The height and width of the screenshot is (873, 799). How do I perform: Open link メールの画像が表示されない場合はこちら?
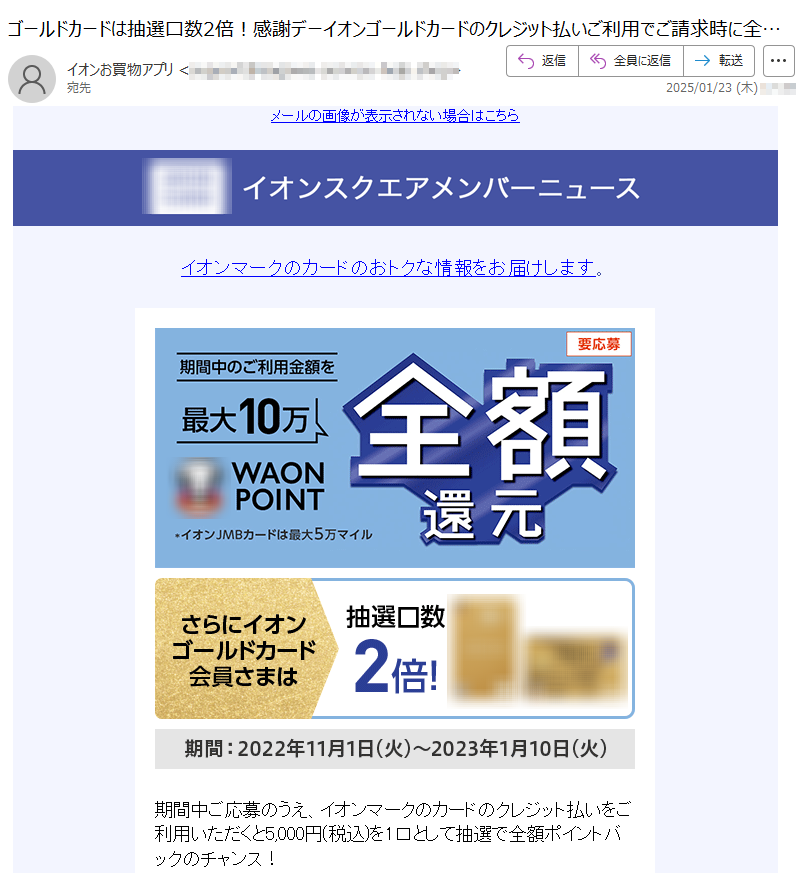pyautogui.click(x=395, y=115)
